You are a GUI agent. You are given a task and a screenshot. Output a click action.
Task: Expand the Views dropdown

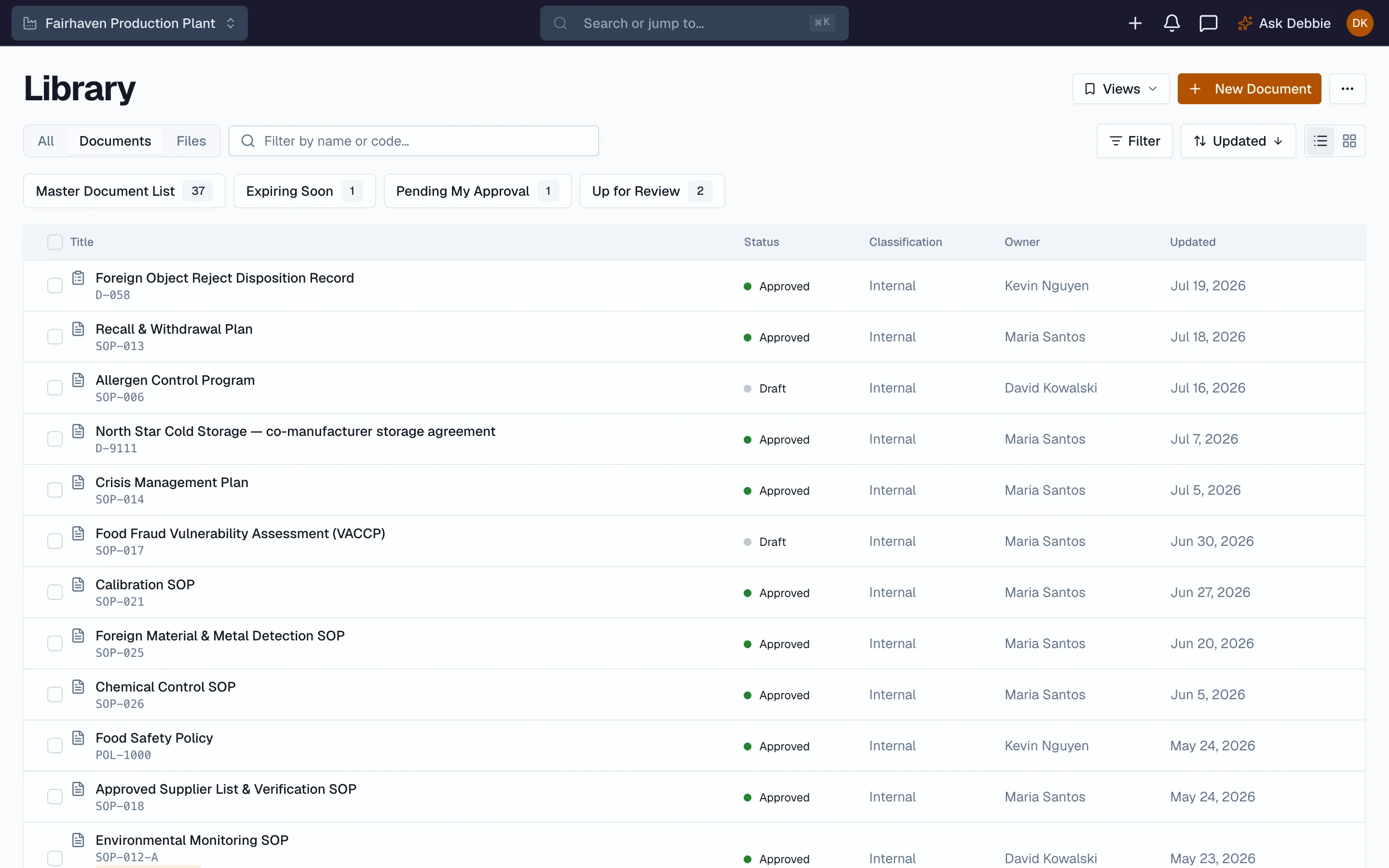pos(1120,88)
